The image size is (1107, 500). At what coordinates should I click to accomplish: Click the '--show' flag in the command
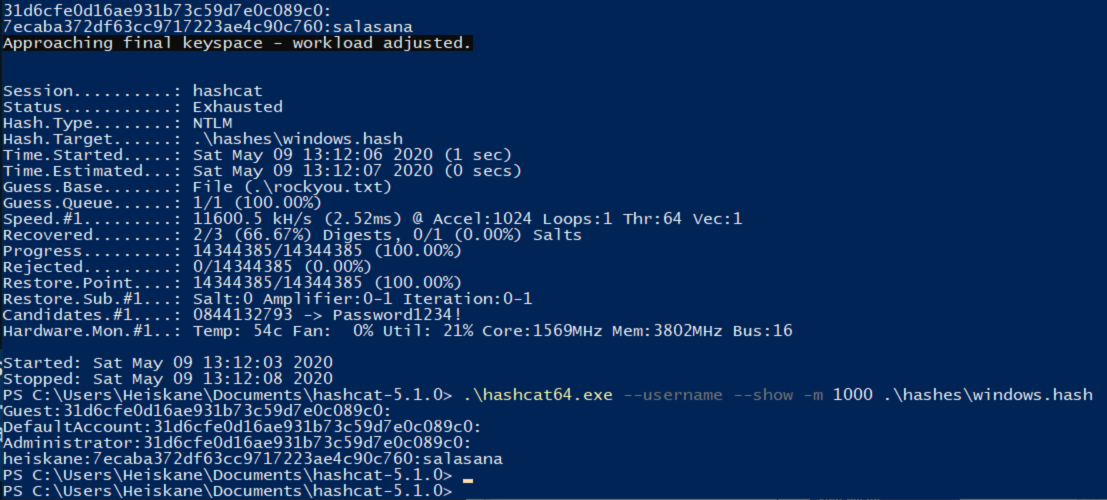(764, 394)
